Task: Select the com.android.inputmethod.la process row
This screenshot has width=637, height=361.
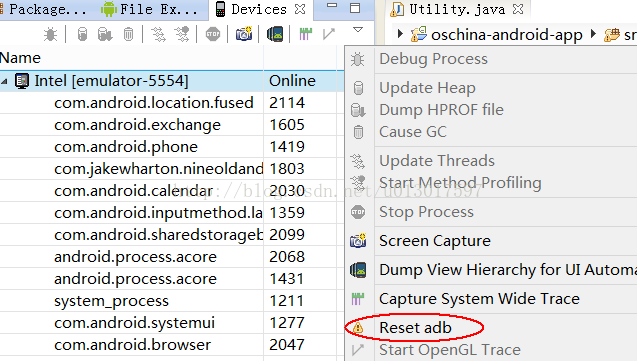Action: click(x=172, y=213)
